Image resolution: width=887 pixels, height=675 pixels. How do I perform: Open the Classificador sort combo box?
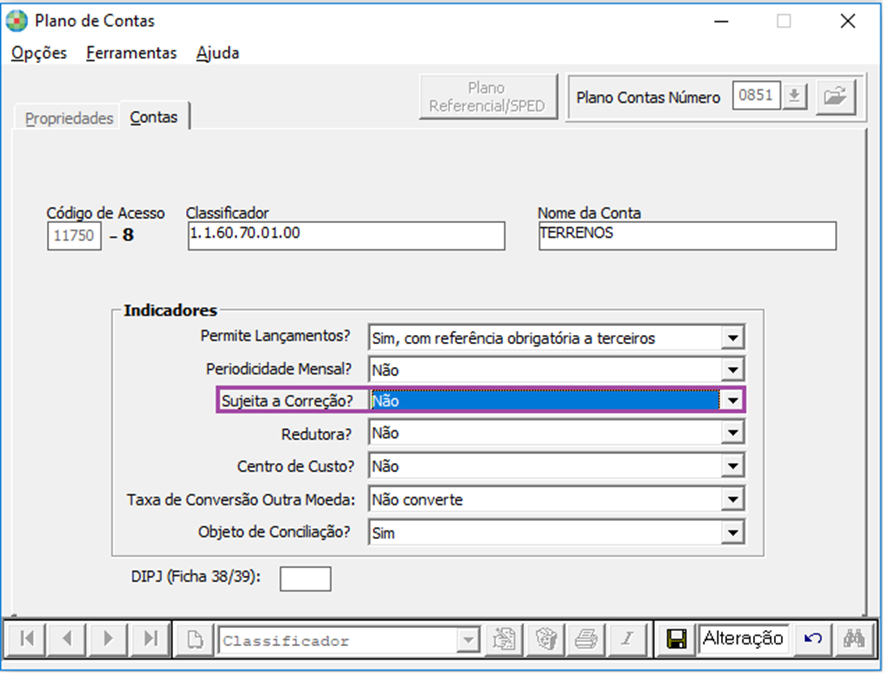350,640
